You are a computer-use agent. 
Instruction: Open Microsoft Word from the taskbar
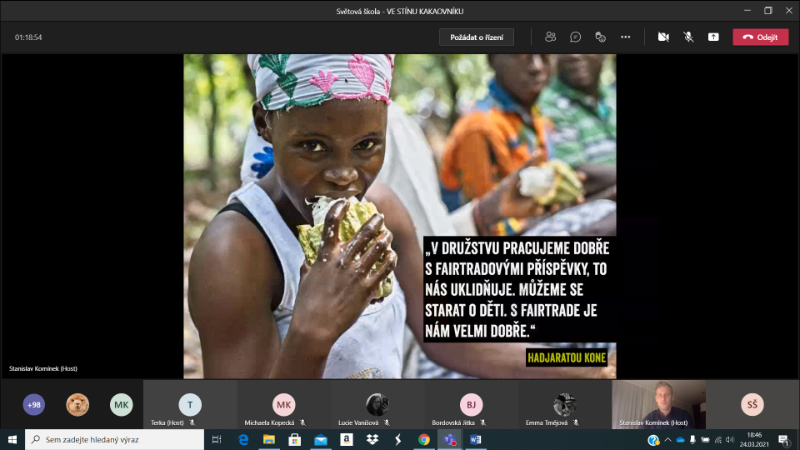click(x=475, y=439)
